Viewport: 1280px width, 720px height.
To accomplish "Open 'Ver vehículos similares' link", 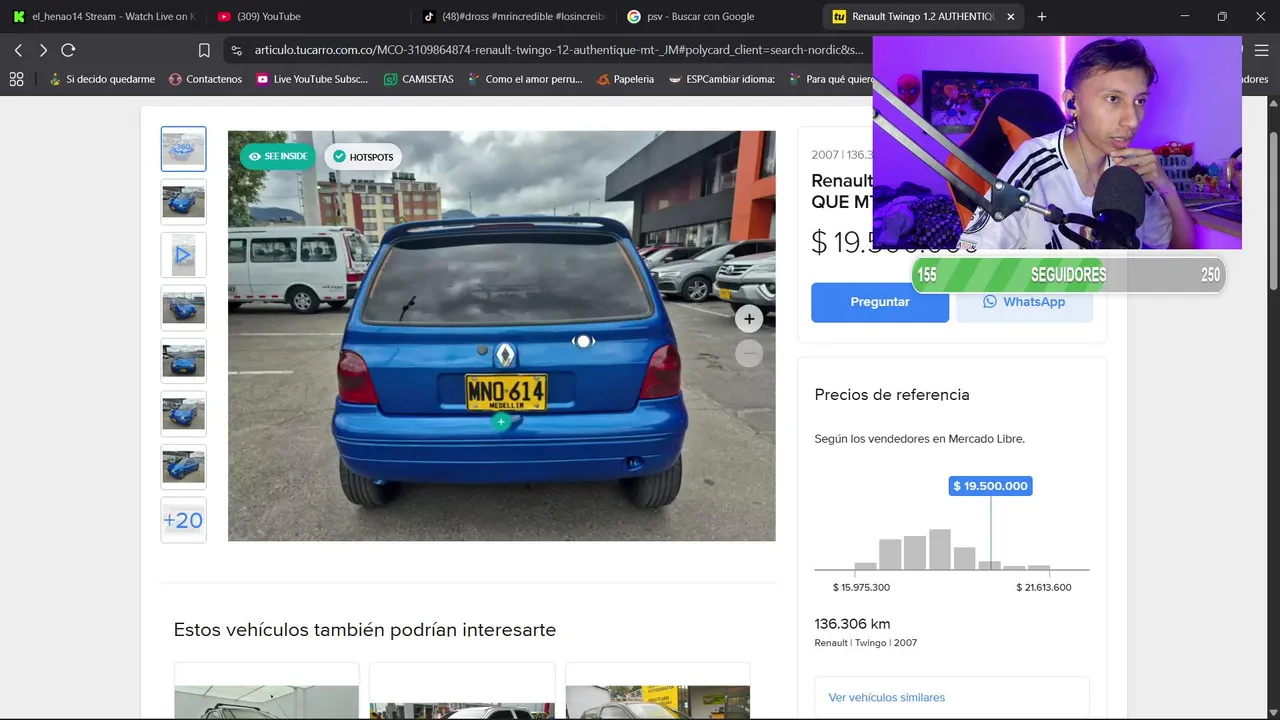I will [886, 697].
